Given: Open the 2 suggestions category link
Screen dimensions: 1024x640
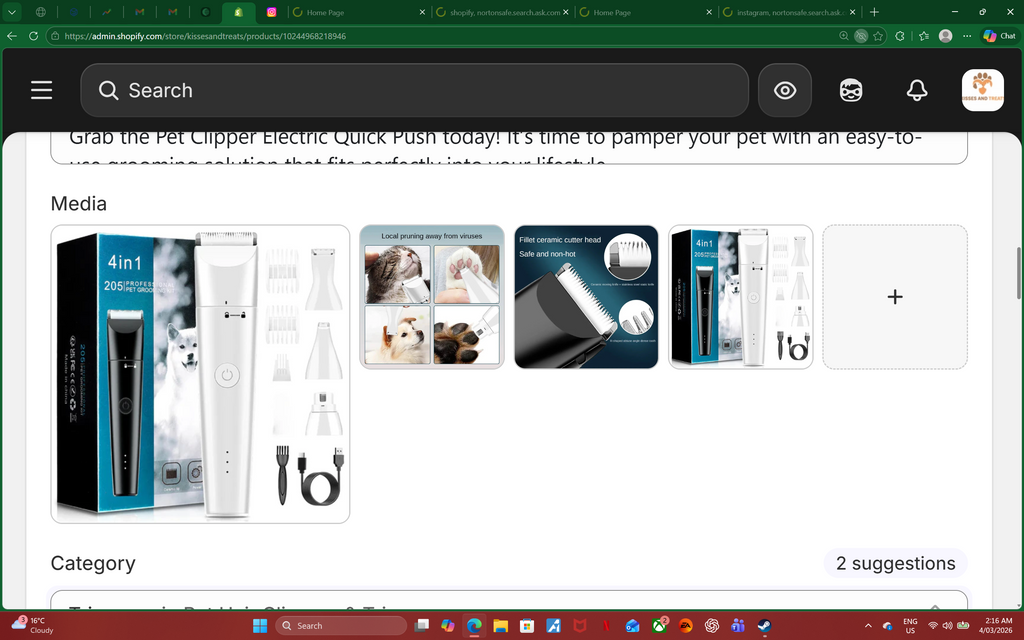Looking at the screenshot, I should click(x=895, y=563).
